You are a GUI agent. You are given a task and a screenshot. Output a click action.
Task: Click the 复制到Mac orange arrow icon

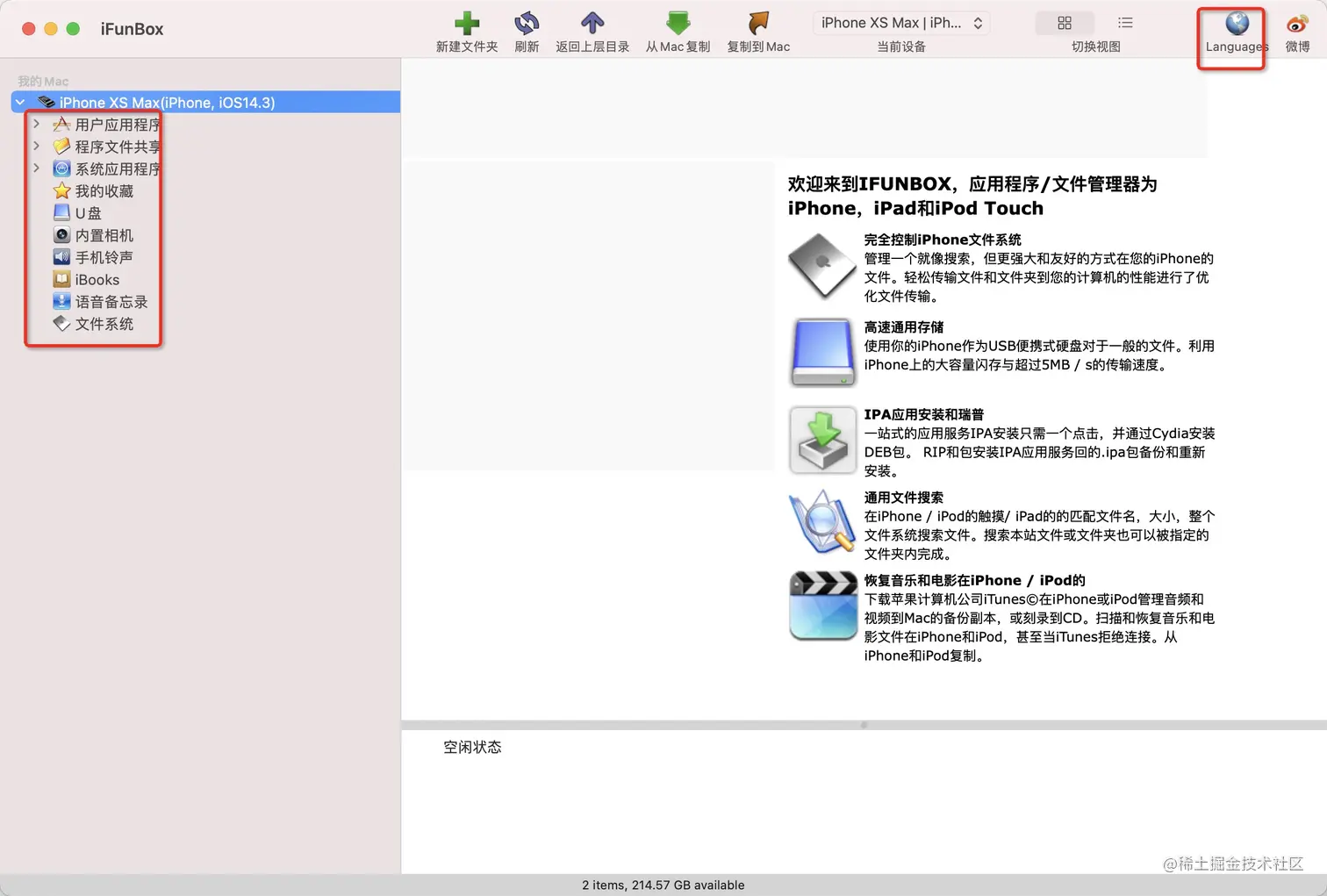point(758,24)
